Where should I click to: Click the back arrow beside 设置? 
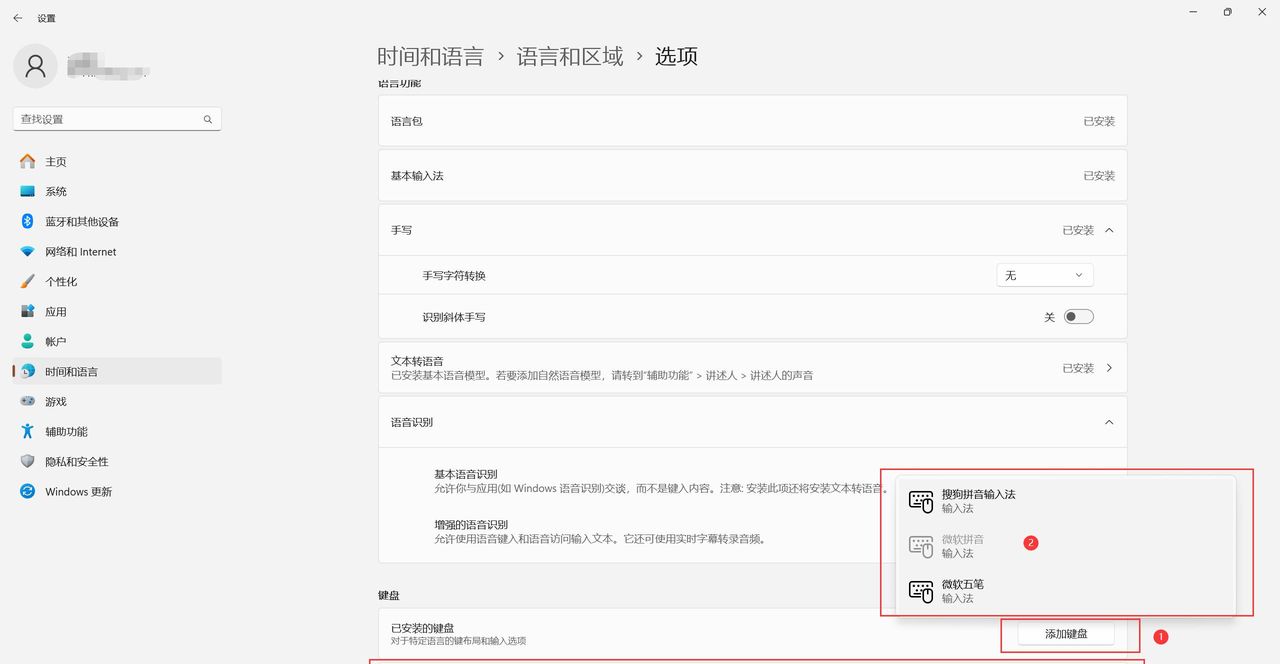click(18, 17)
